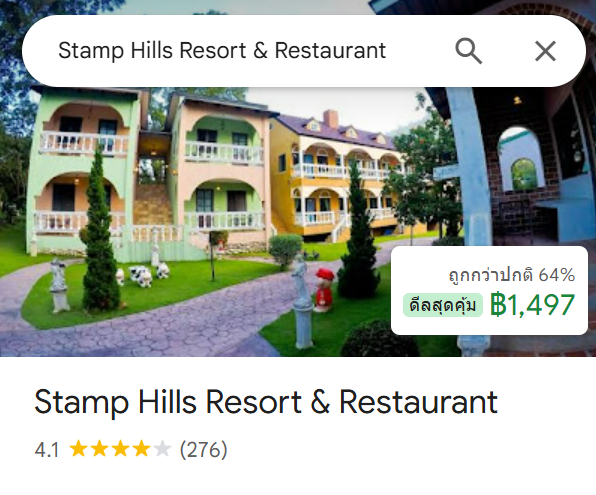Click the third yellow rating star
596x495 pixels.
click(120, 449)
